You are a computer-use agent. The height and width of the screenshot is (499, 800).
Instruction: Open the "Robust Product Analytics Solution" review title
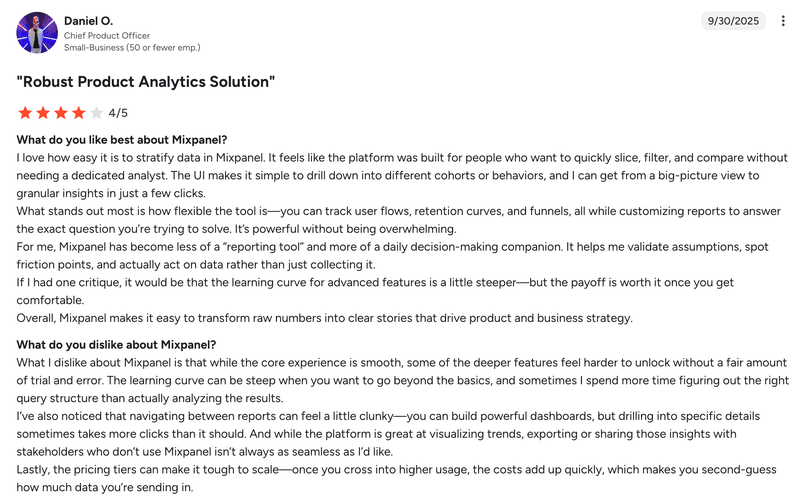(x=146, y=81)
